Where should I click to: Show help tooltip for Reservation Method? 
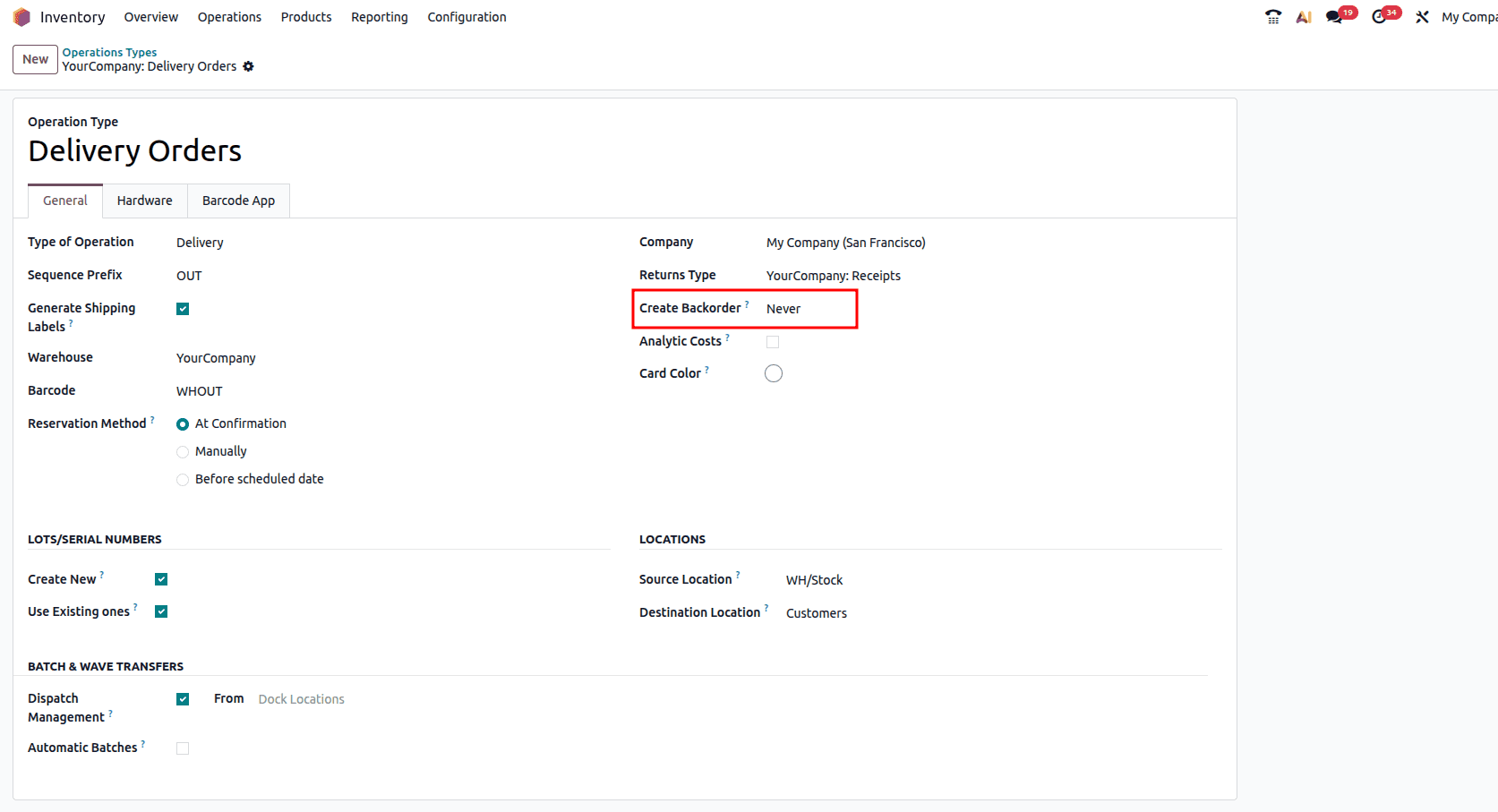coord(152,420)
